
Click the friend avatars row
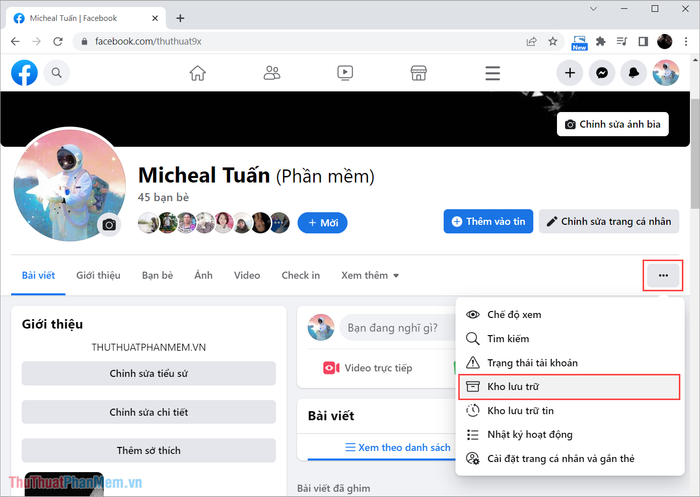point(214,222)
